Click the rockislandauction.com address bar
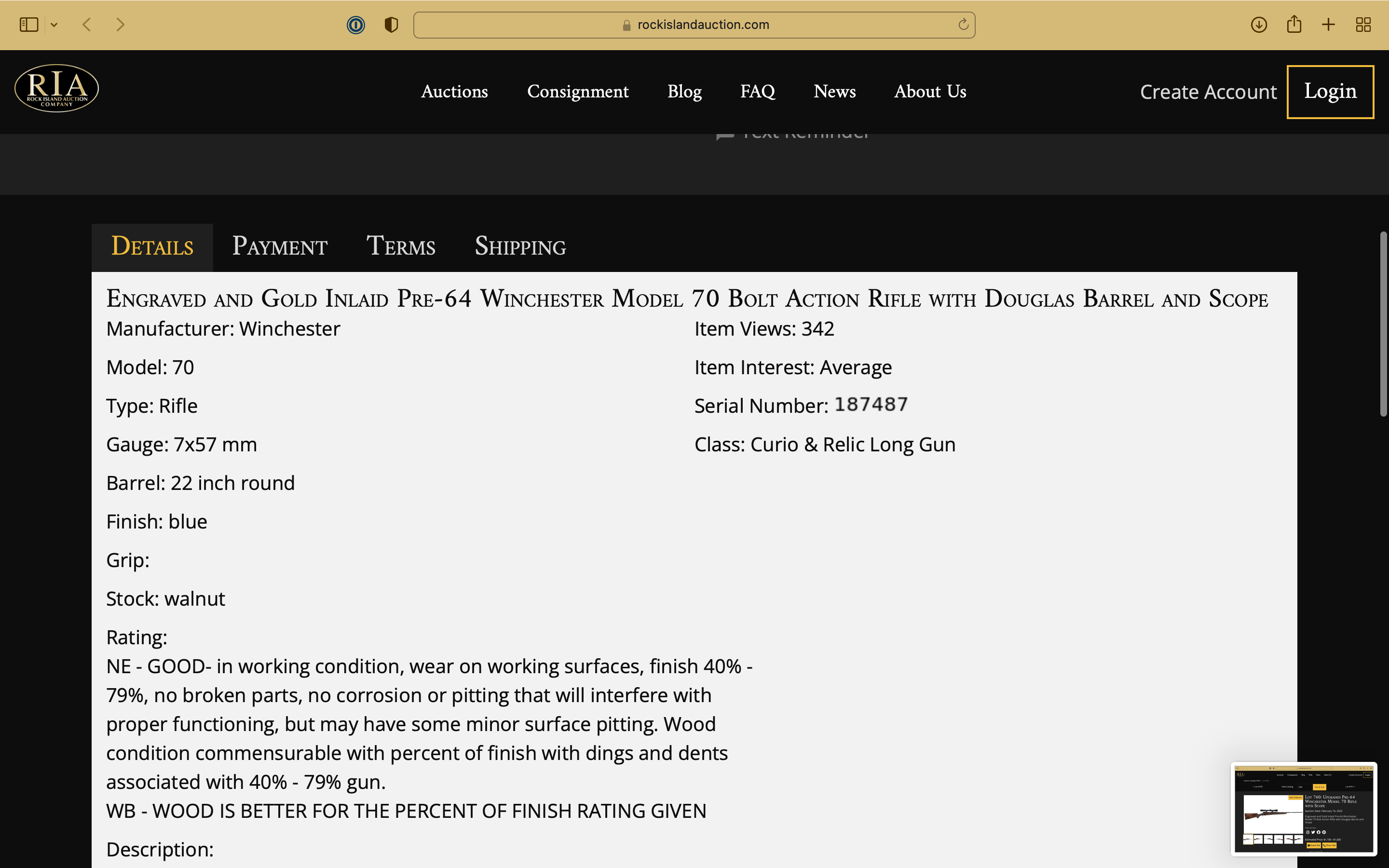Image resolution: width=1389 pixels, height=868 pixels. click(694, 25)
